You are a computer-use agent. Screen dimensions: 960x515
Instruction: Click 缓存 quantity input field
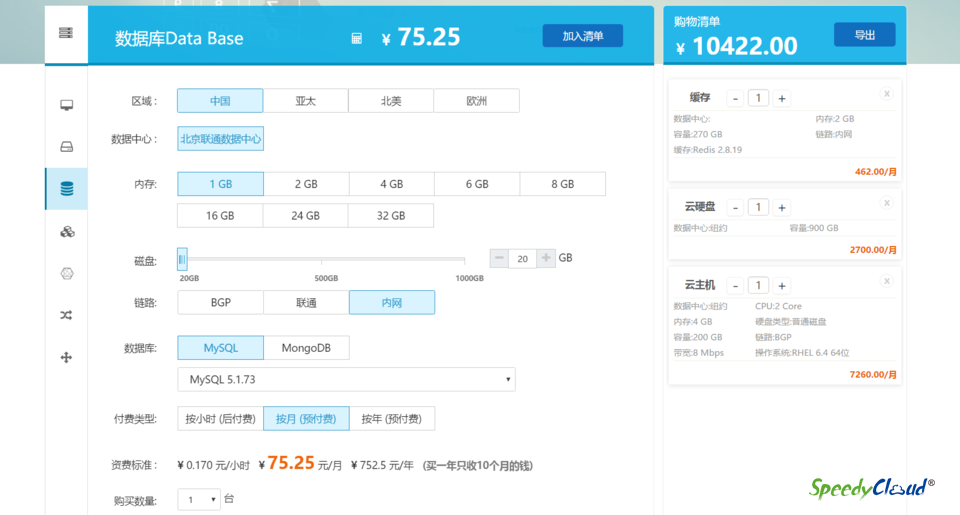point(759,99)
